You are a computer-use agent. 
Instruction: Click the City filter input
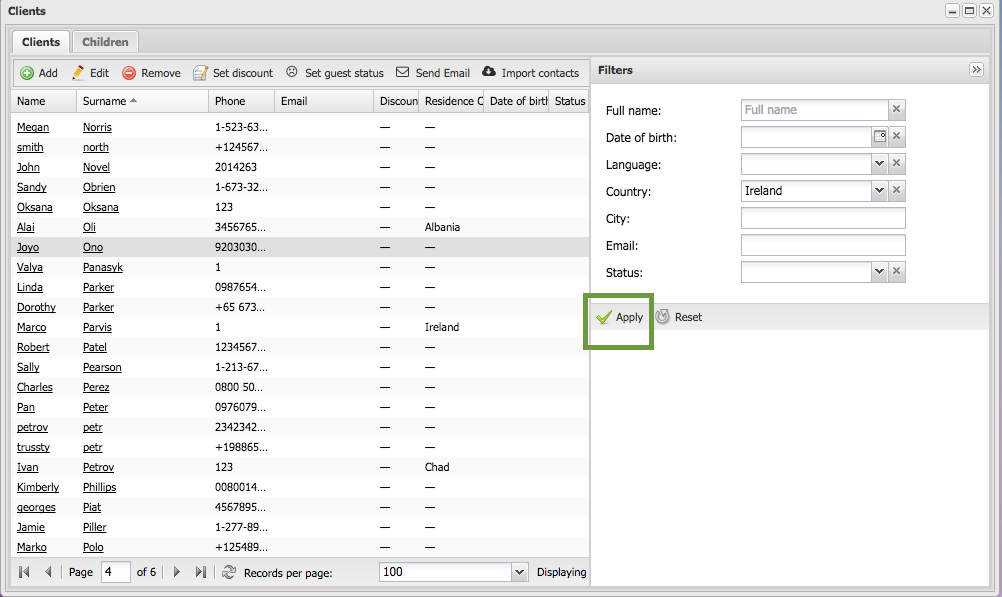[823, 218]
